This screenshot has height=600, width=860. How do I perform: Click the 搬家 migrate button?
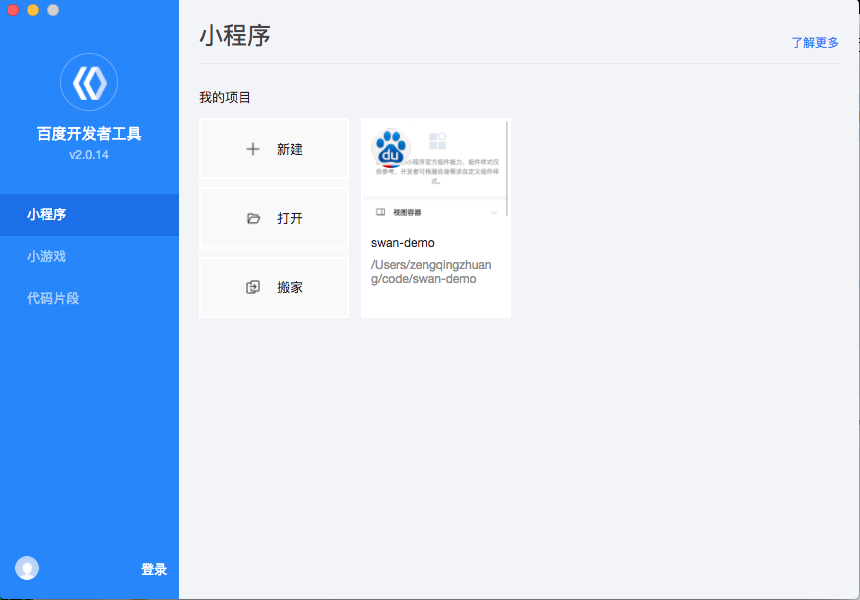click(x=274, y=287)
